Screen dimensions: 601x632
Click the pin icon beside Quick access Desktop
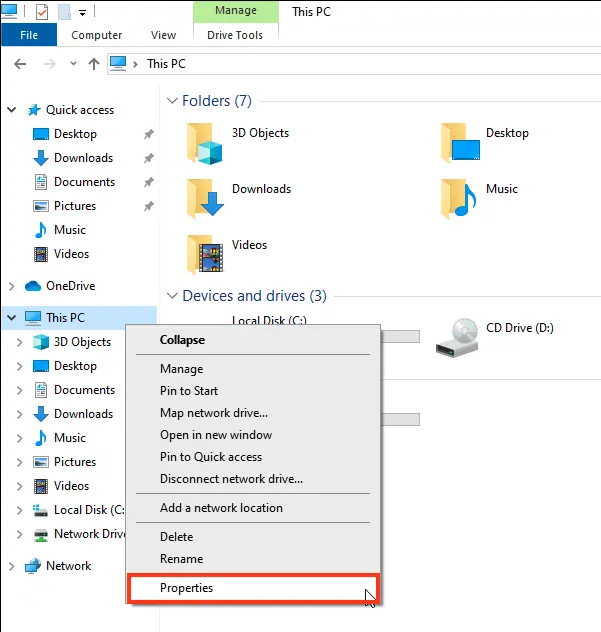click(x=149, y=134)
